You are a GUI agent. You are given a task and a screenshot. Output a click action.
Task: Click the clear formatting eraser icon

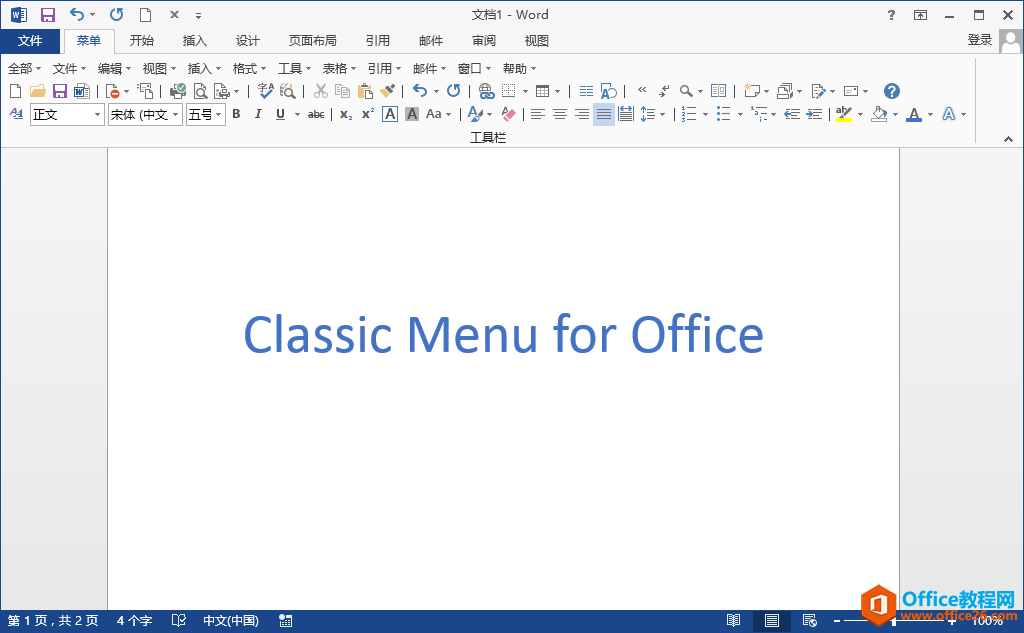(x=508, y=114)
